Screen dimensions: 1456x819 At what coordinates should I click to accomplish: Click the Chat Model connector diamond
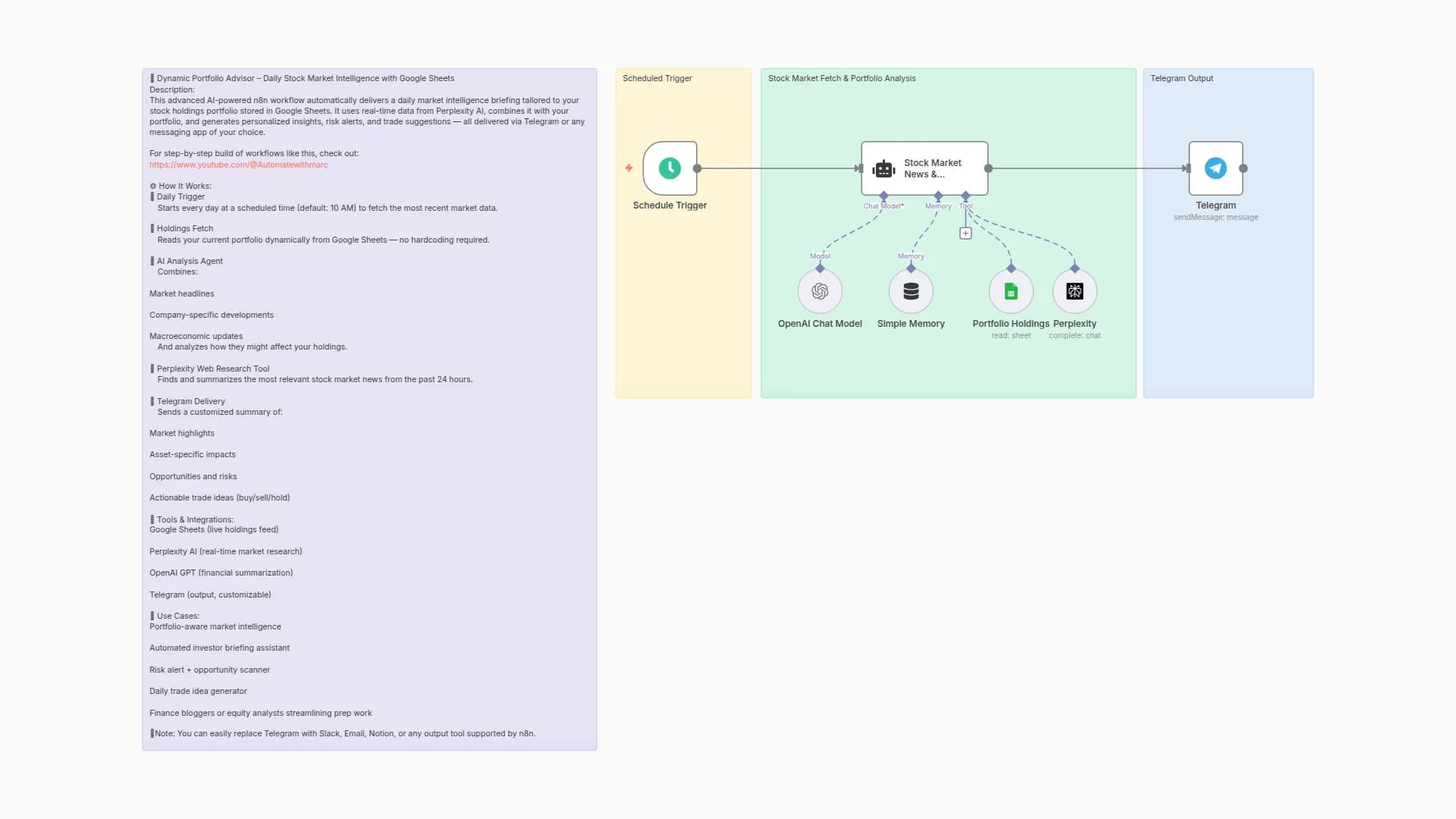coord(883,196)
